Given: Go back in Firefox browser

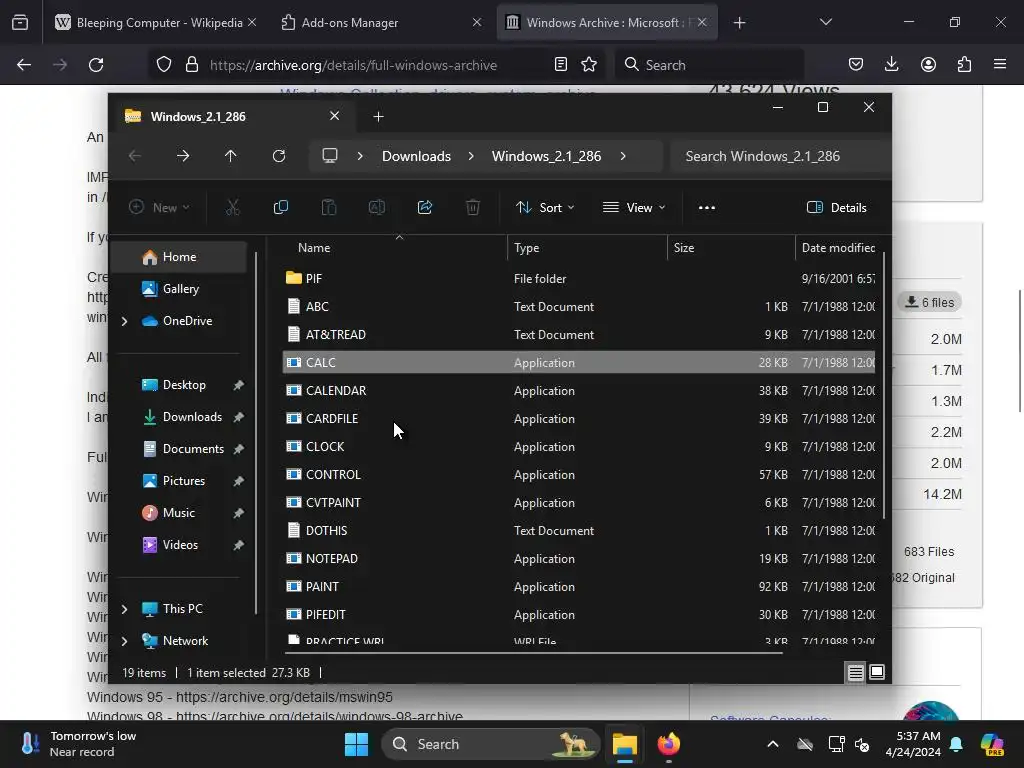Looking at the screenshot, I should (x=24, y=65).
